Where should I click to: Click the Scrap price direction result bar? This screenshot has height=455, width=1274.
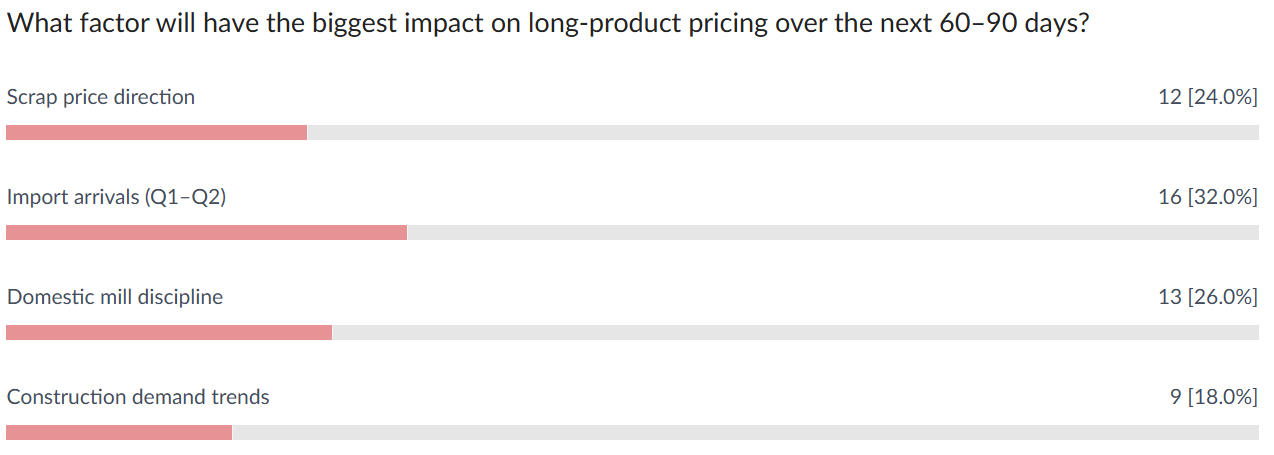(632, 133)
